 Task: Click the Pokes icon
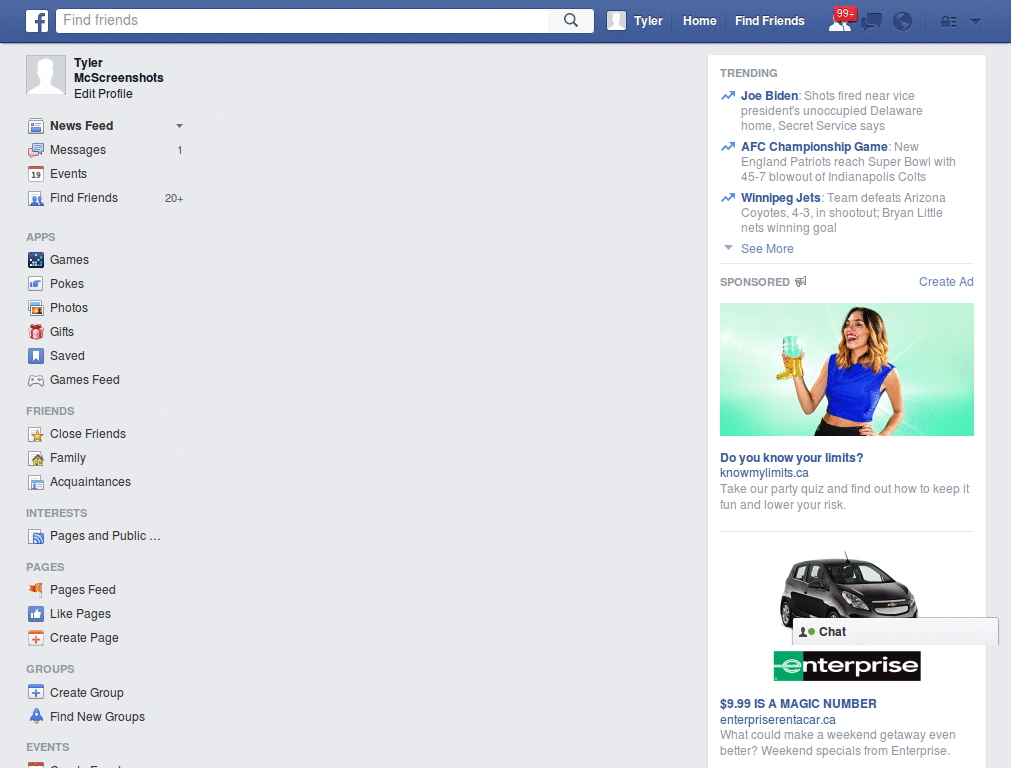pos(36,284)
